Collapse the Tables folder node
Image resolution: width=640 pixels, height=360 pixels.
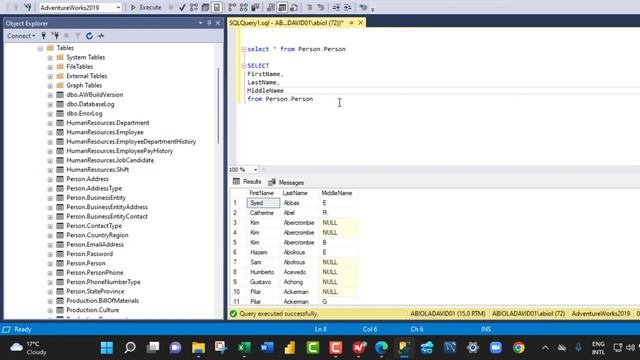(x=40, y=48)
